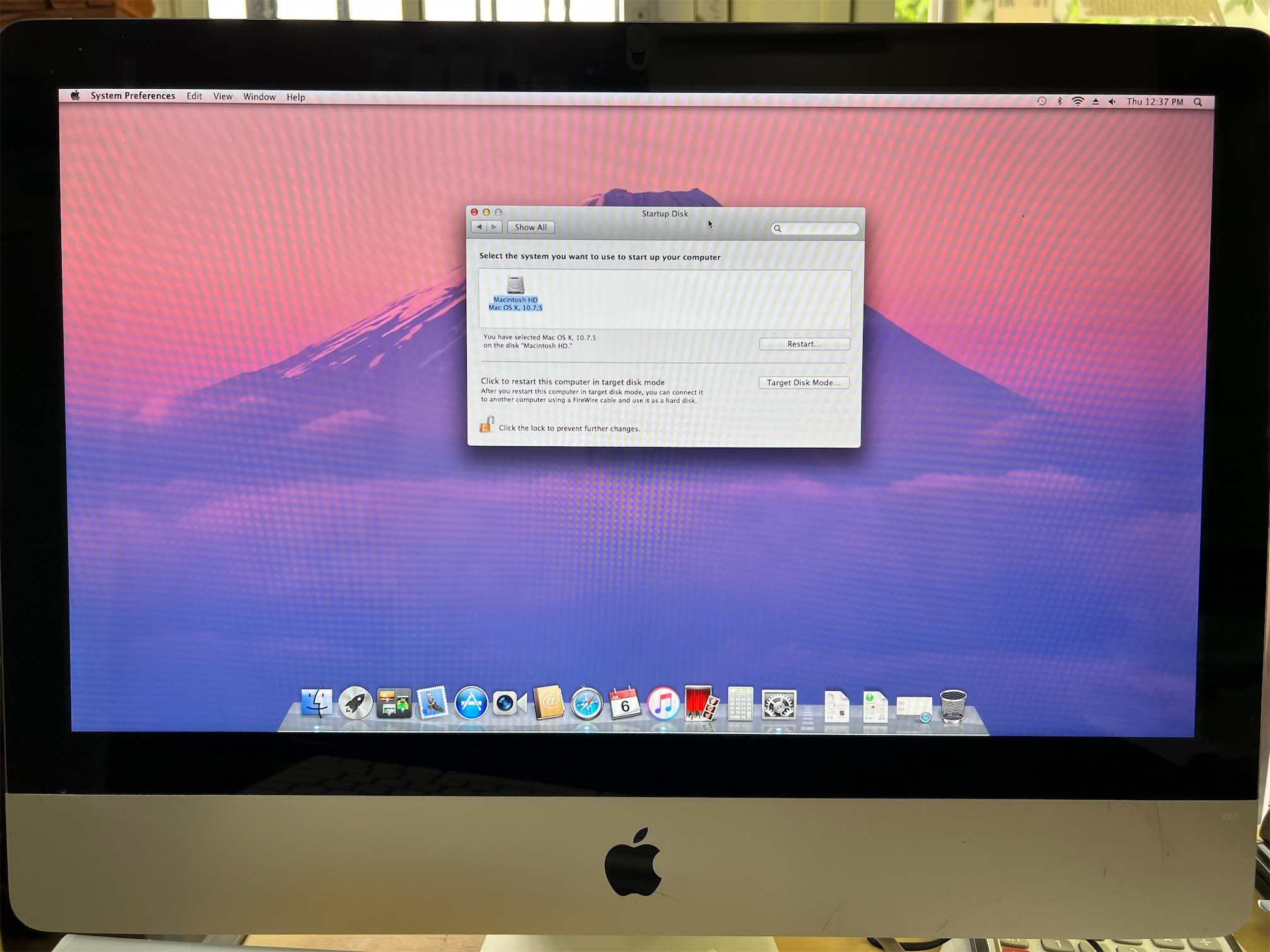Open the View menu
1270x952 pixels.
223,96
